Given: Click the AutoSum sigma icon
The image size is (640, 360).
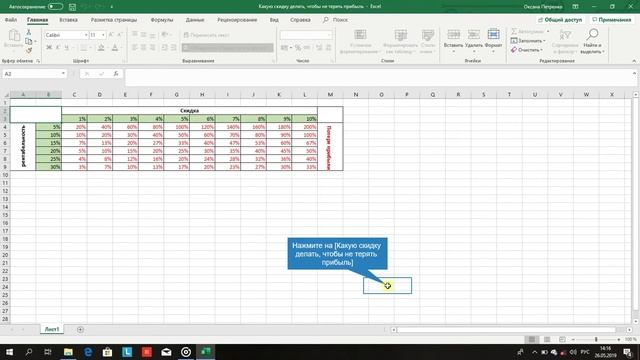Looking at the screenshot, I should (x=514, y=31).
